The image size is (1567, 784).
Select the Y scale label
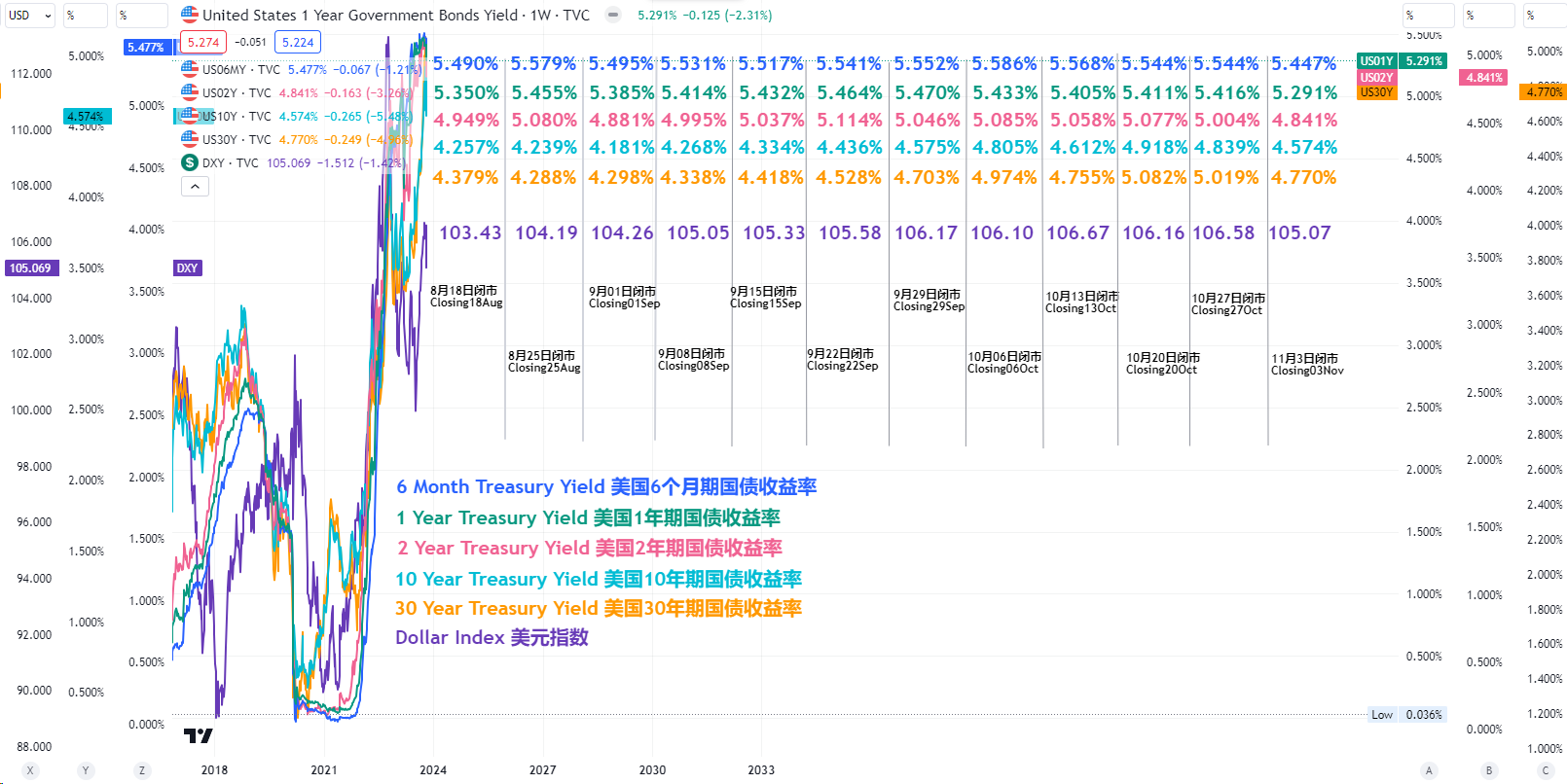tap(86, 770)
